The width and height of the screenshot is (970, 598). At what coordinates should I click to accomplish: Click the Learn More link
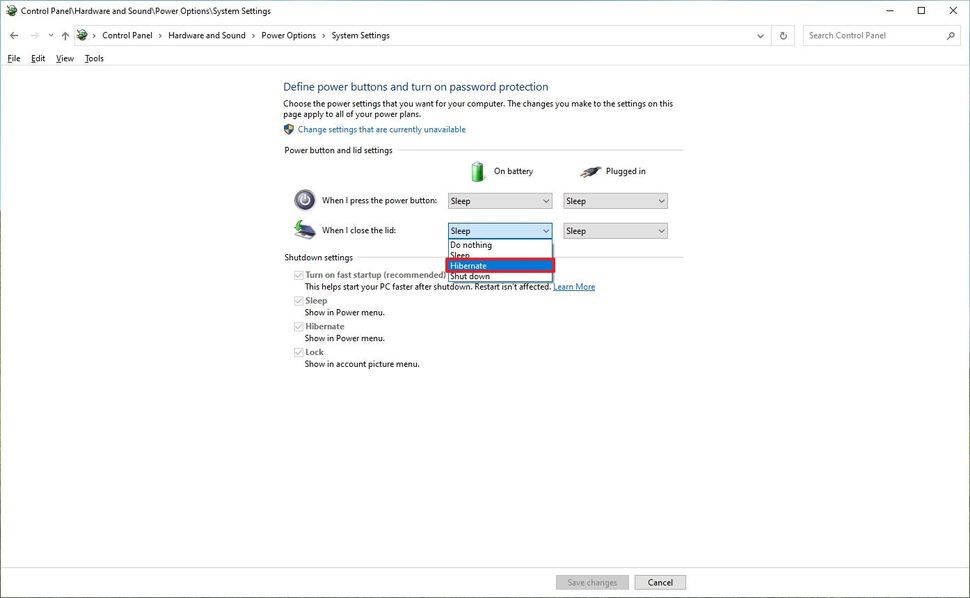pyautogui.click(x=574, y=286)
